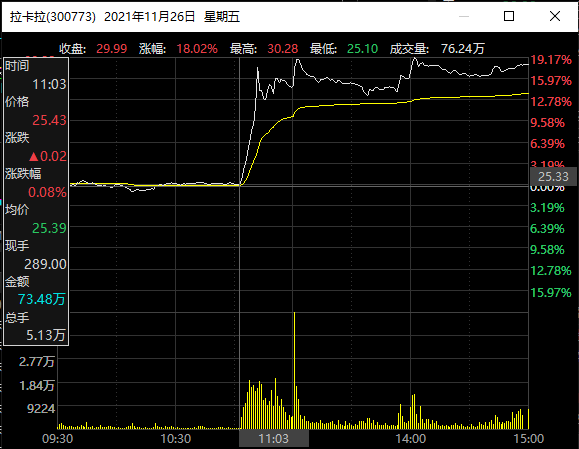Image resolution: width=579 pixels, height=449 pixels.
Task: Click the 收盘 29.99 closing price value
Action: 112,49
